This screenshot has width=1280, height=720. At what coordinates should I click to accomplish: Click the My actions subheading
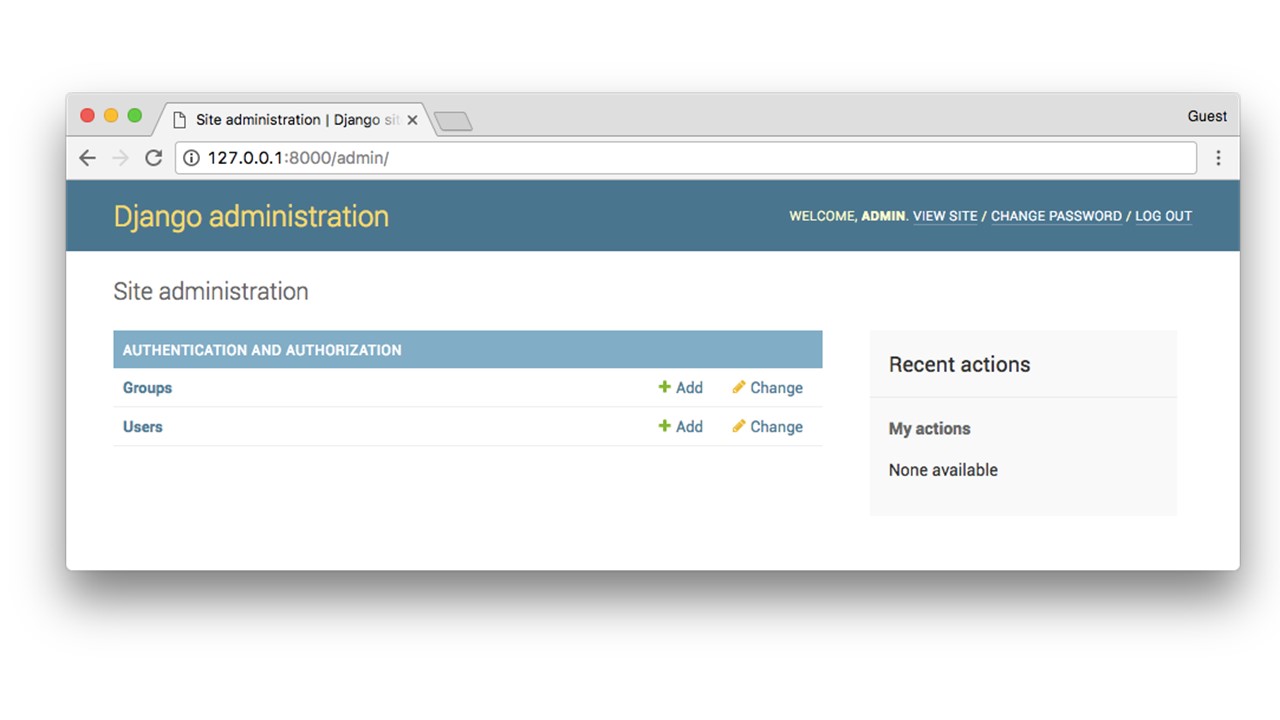tap(929, 429)
